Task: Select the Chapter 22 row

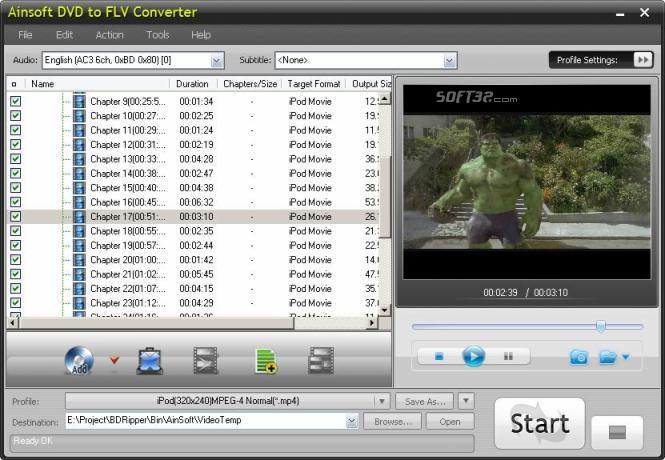Action: tap(193, 289)
